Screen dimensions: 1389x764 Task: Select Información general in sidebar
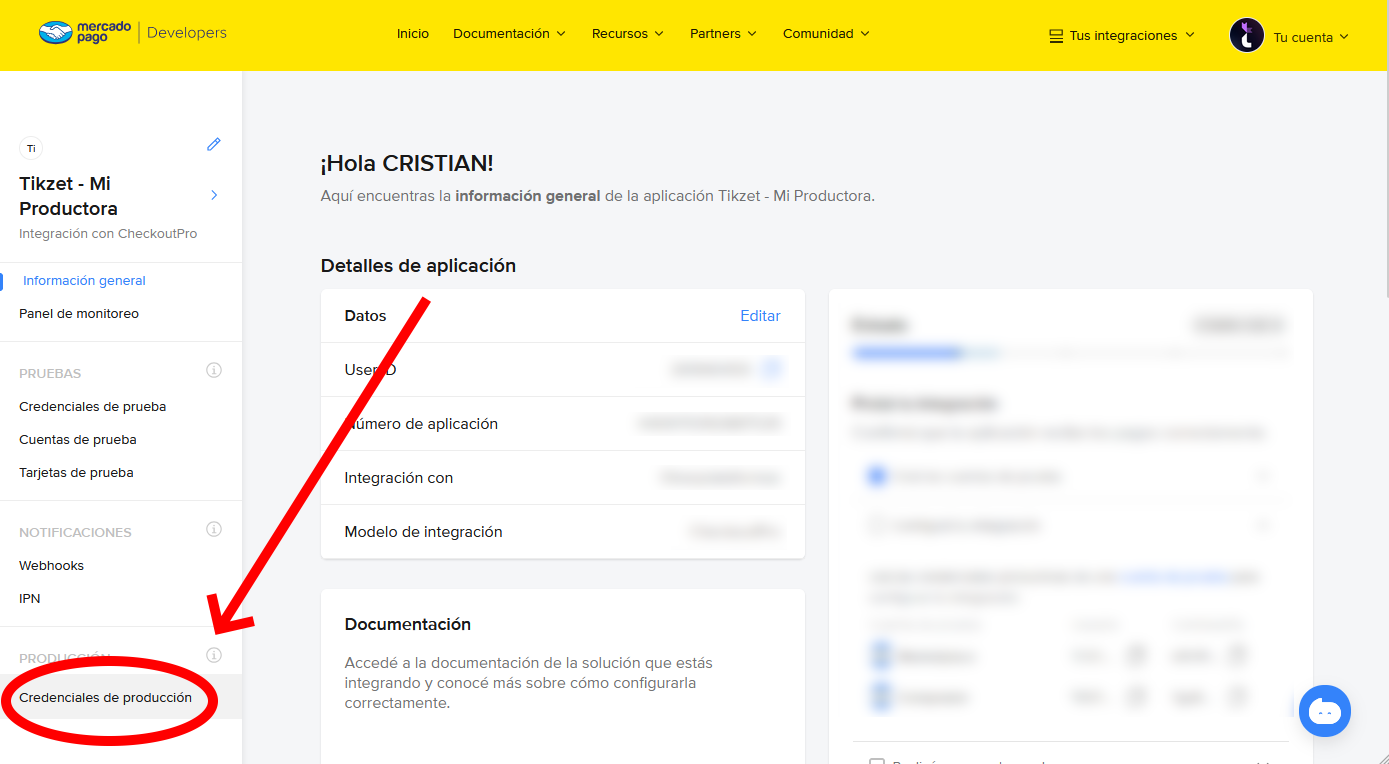point(84,281)
